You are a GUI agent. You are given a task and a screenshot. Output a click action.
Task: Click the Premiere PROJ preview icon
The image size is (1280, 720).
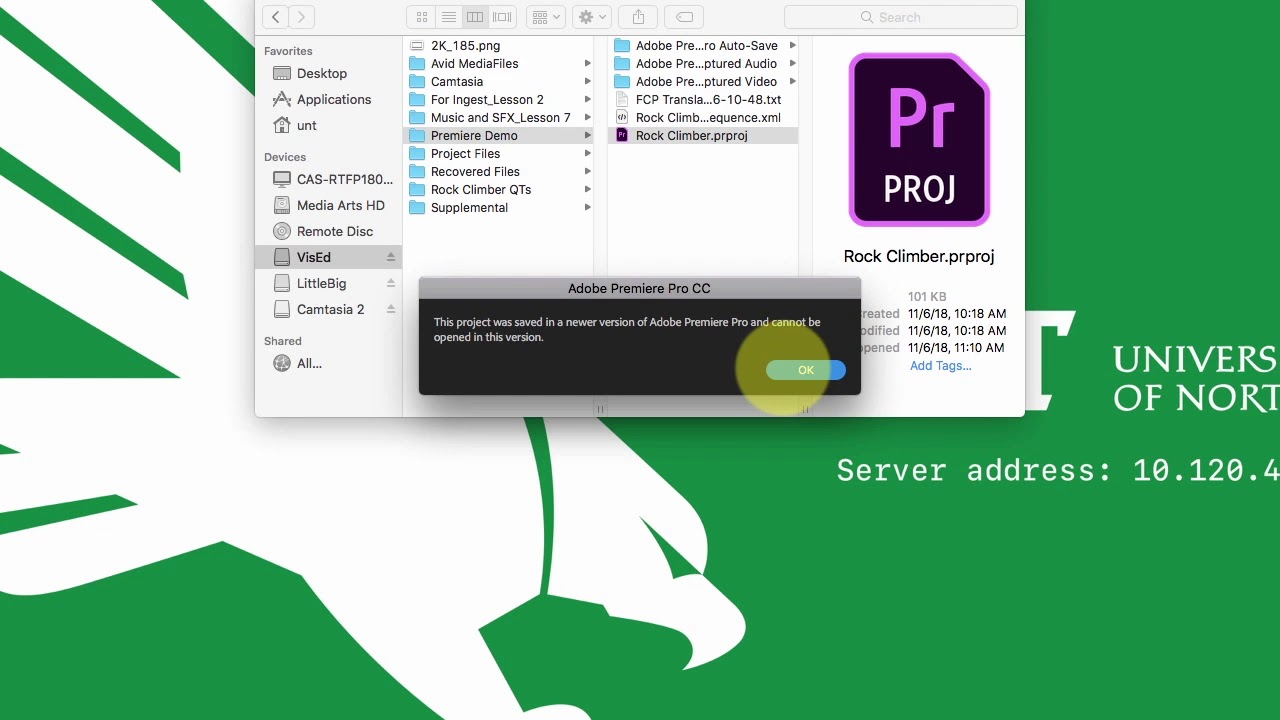coord(919,140)
